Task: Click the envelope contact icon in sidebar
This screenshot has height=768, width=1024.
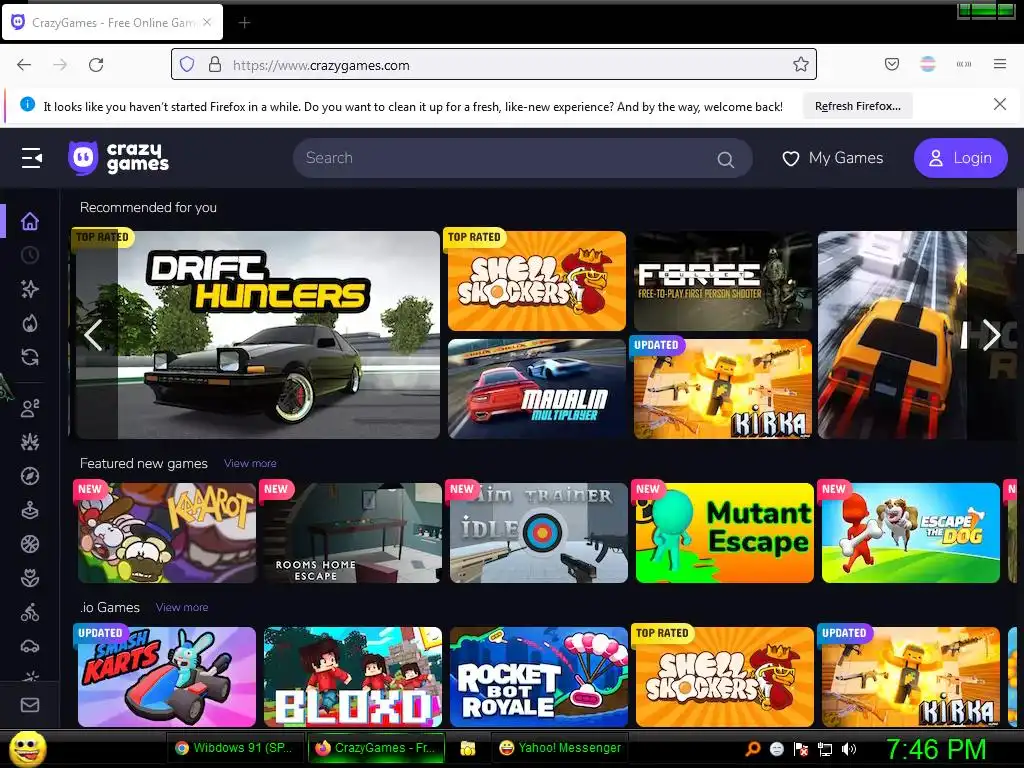Action: click(30, 705)
